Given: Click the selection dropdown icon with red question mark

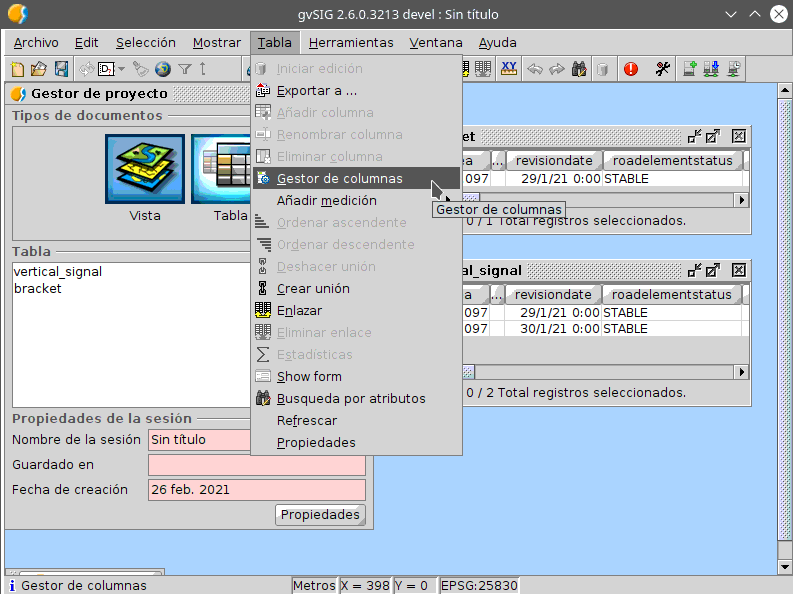Looking at the screenshot, I should (106, 69).
